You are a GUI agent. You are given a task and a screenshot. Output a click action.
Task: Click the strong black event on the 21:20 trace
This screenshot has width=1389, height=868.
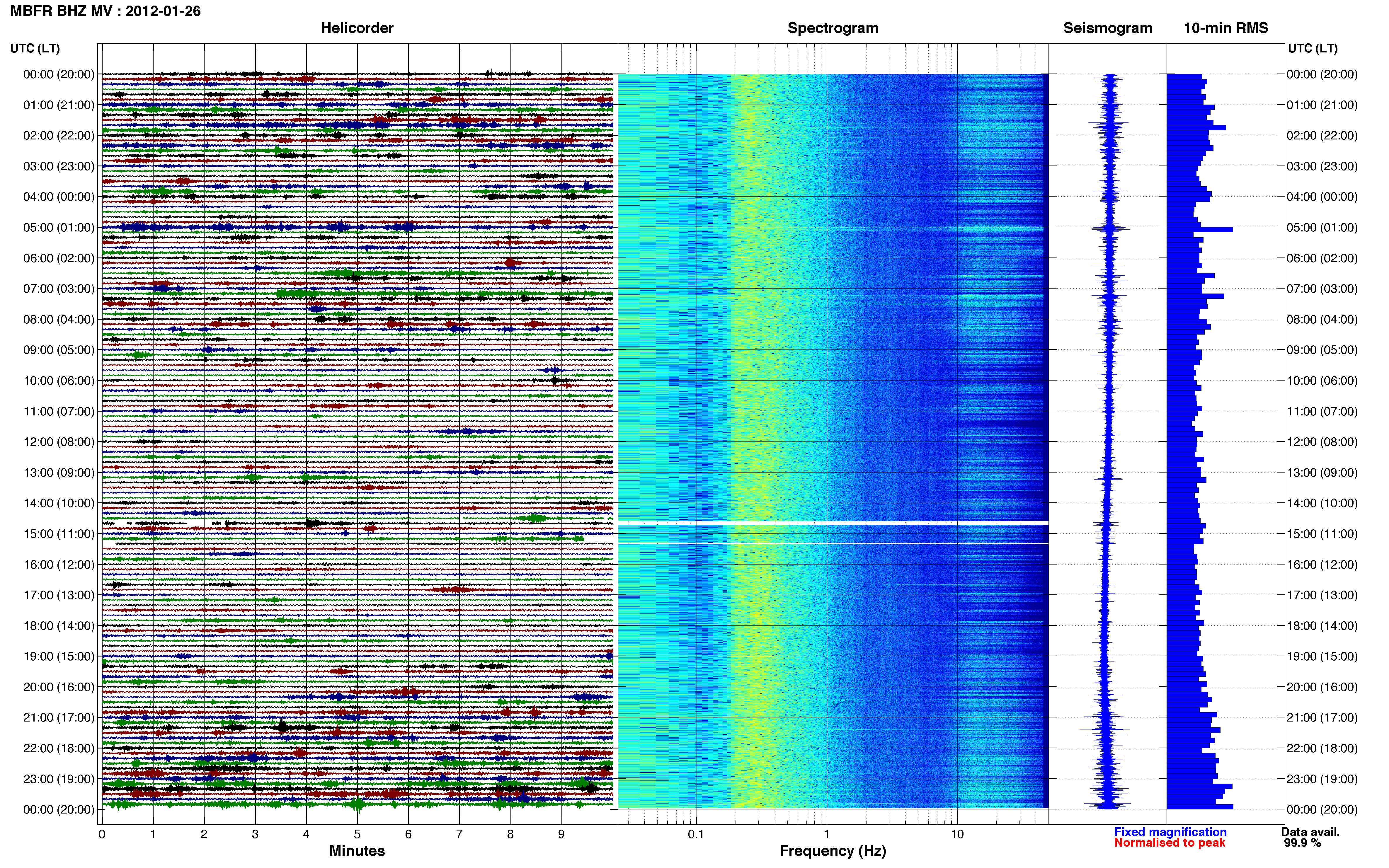pyautogui.click(x=282, y=727)
